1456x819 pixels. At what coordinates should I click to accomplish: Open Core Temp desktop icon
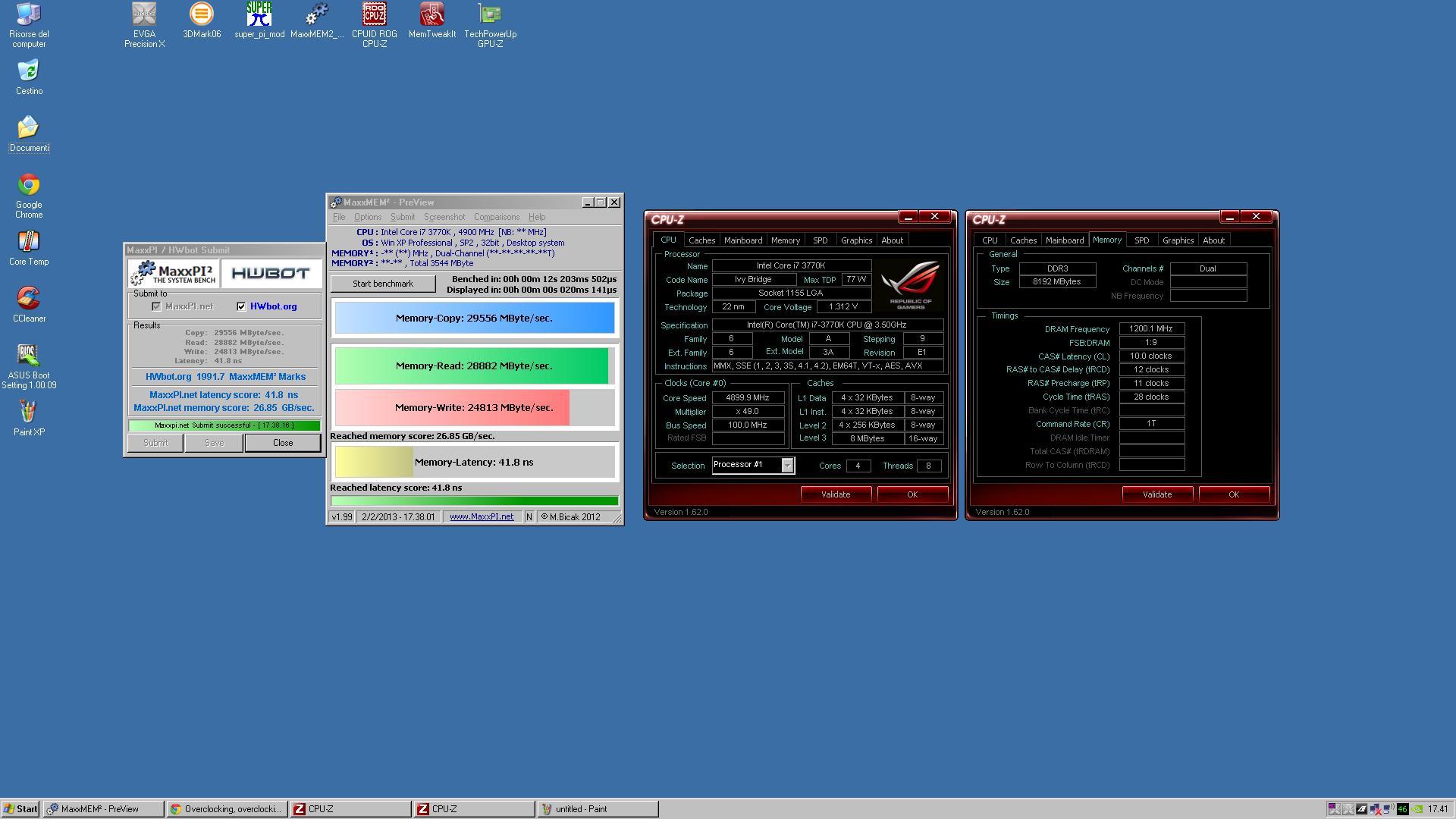pos(29,248)
